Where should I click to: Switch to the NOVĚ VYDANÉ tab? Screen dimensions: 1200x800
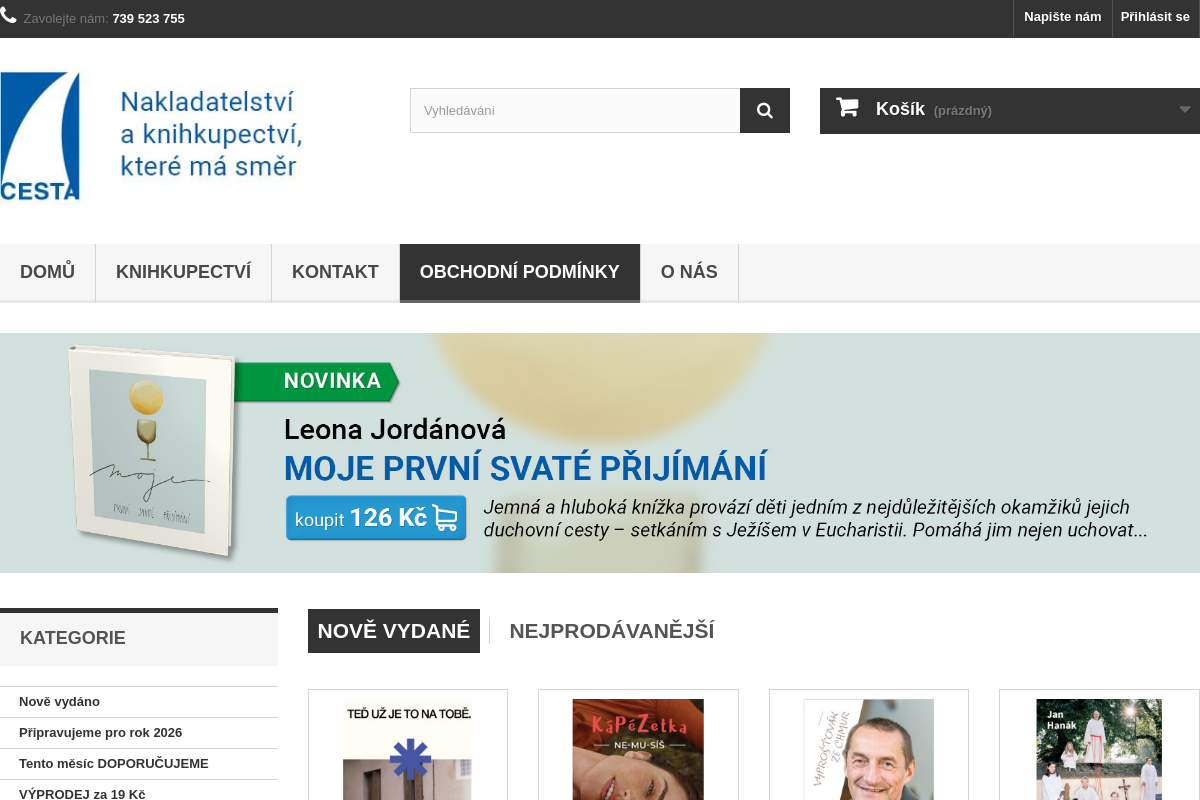click(x=394, y=631)
